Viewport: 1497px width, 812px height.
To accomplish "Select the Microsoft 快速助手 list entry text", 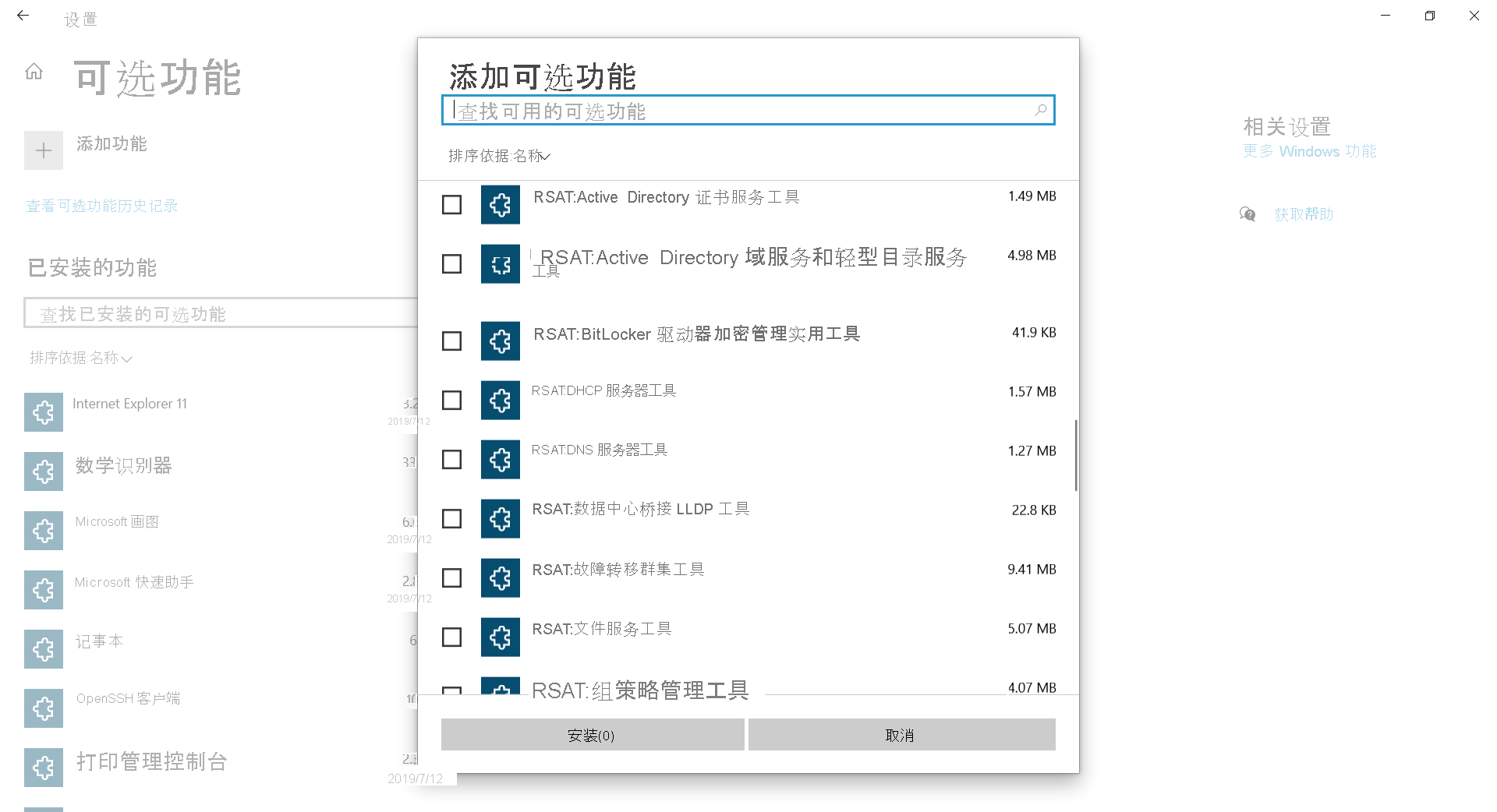I will pos(134,582).
